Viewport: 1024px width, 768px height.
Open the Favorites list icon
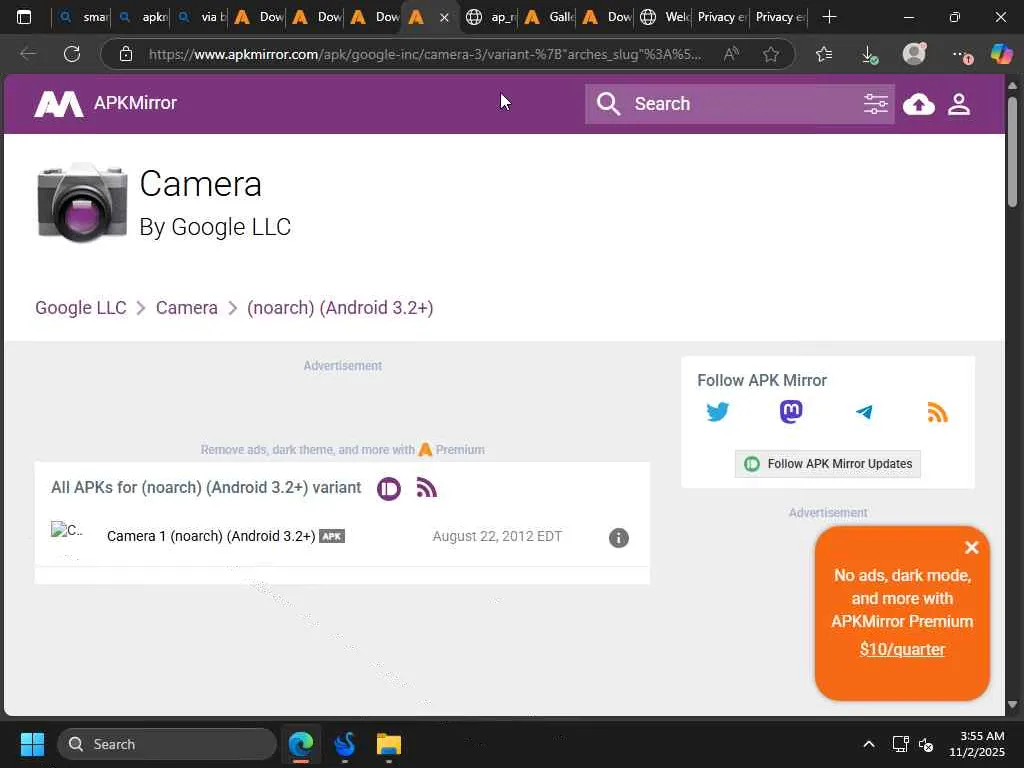pyautogui.click(x=824, y=54)
